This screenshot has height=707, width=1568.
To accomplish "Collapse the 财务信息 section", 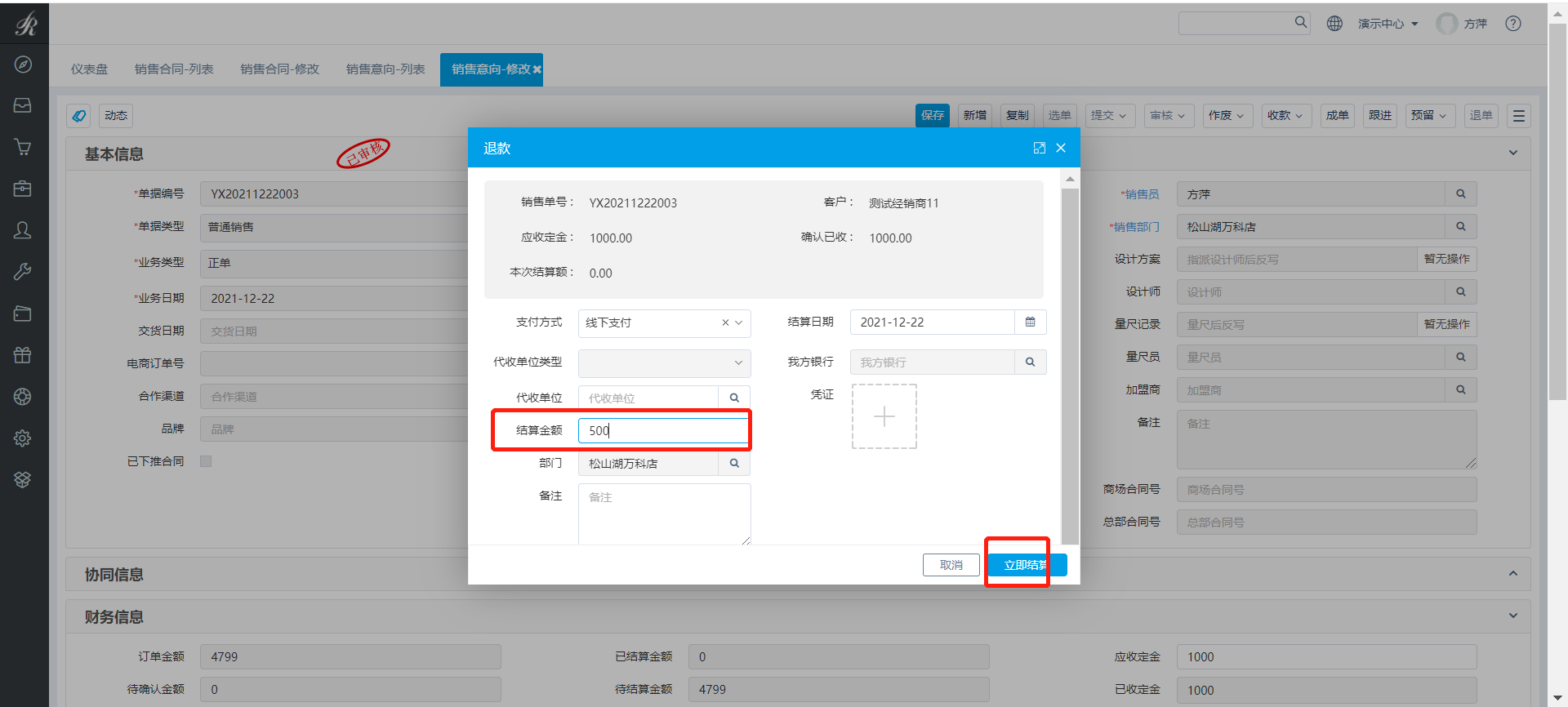I will (x=1513, y=616).
